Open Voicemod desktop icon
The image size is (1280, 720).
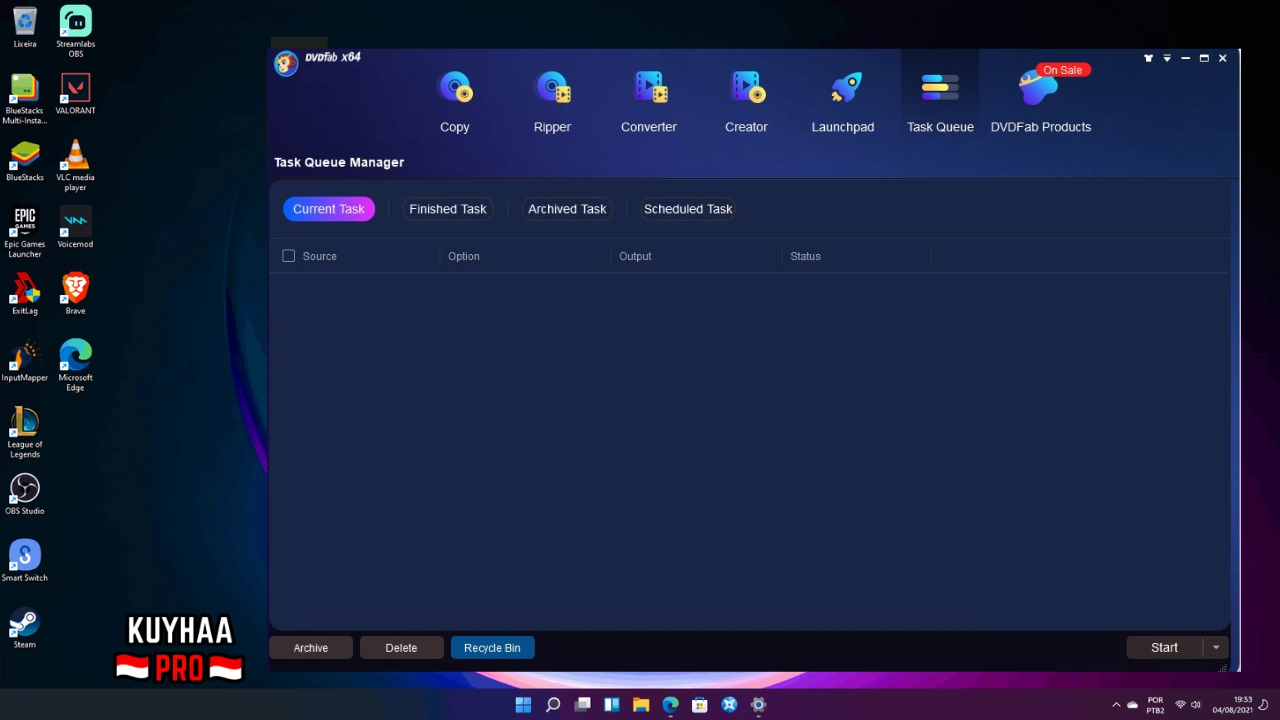(76, 228)
